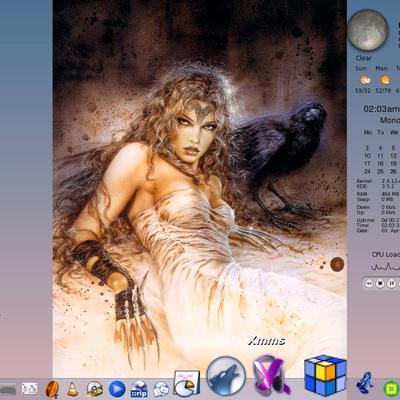Launch the Azureus blue frog icon

(x=364, y=383)
